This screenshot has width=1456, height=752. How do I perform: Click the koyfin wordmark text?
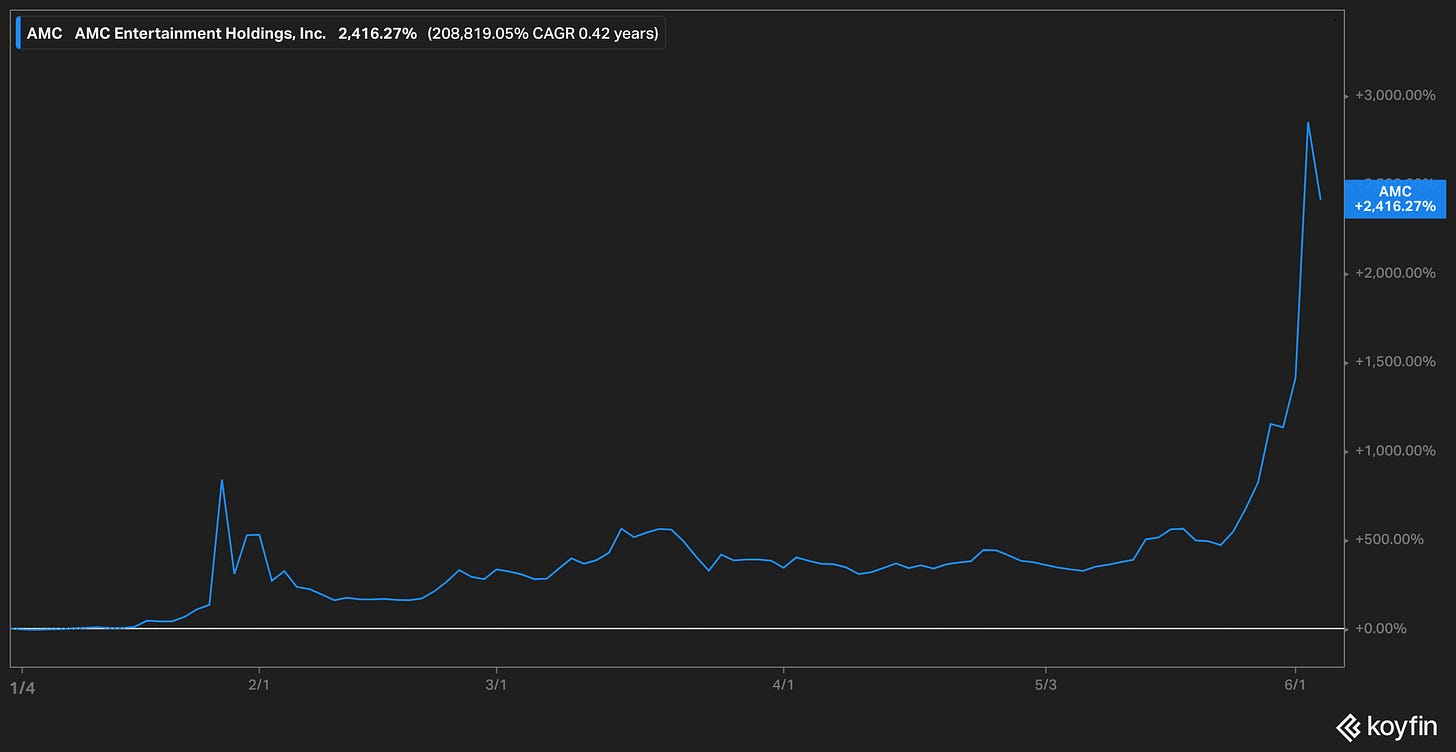(1402, 727)
